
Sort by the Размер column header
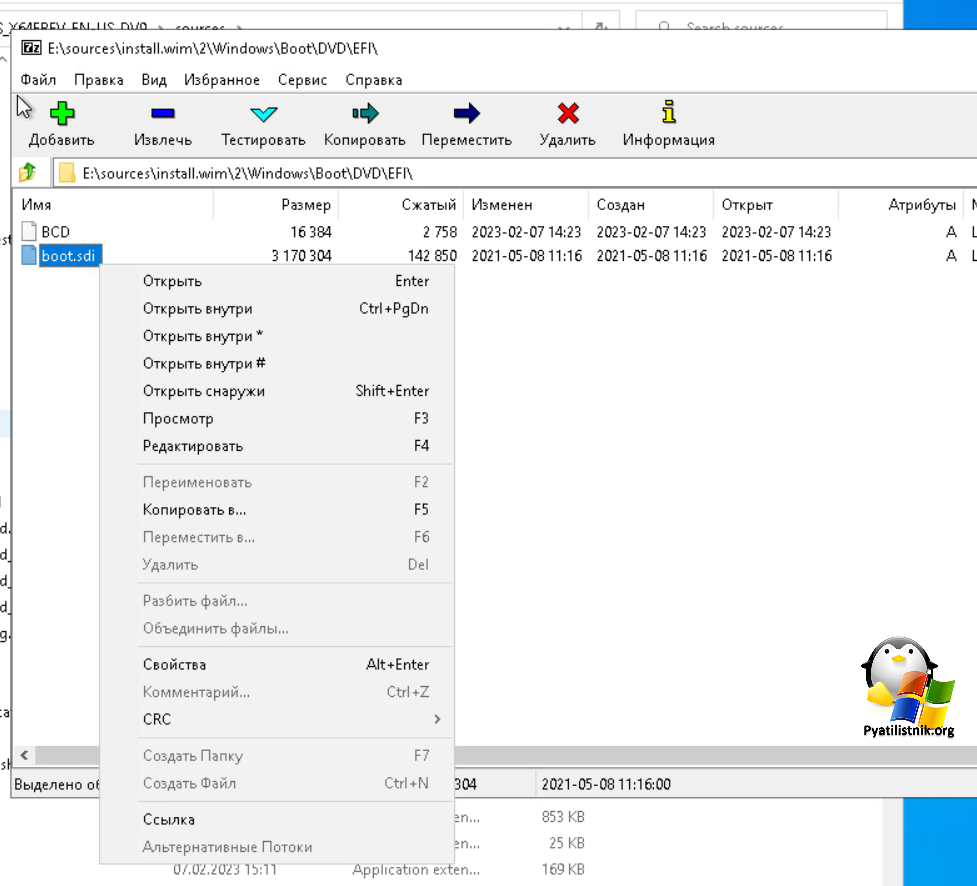coord(276,204)
